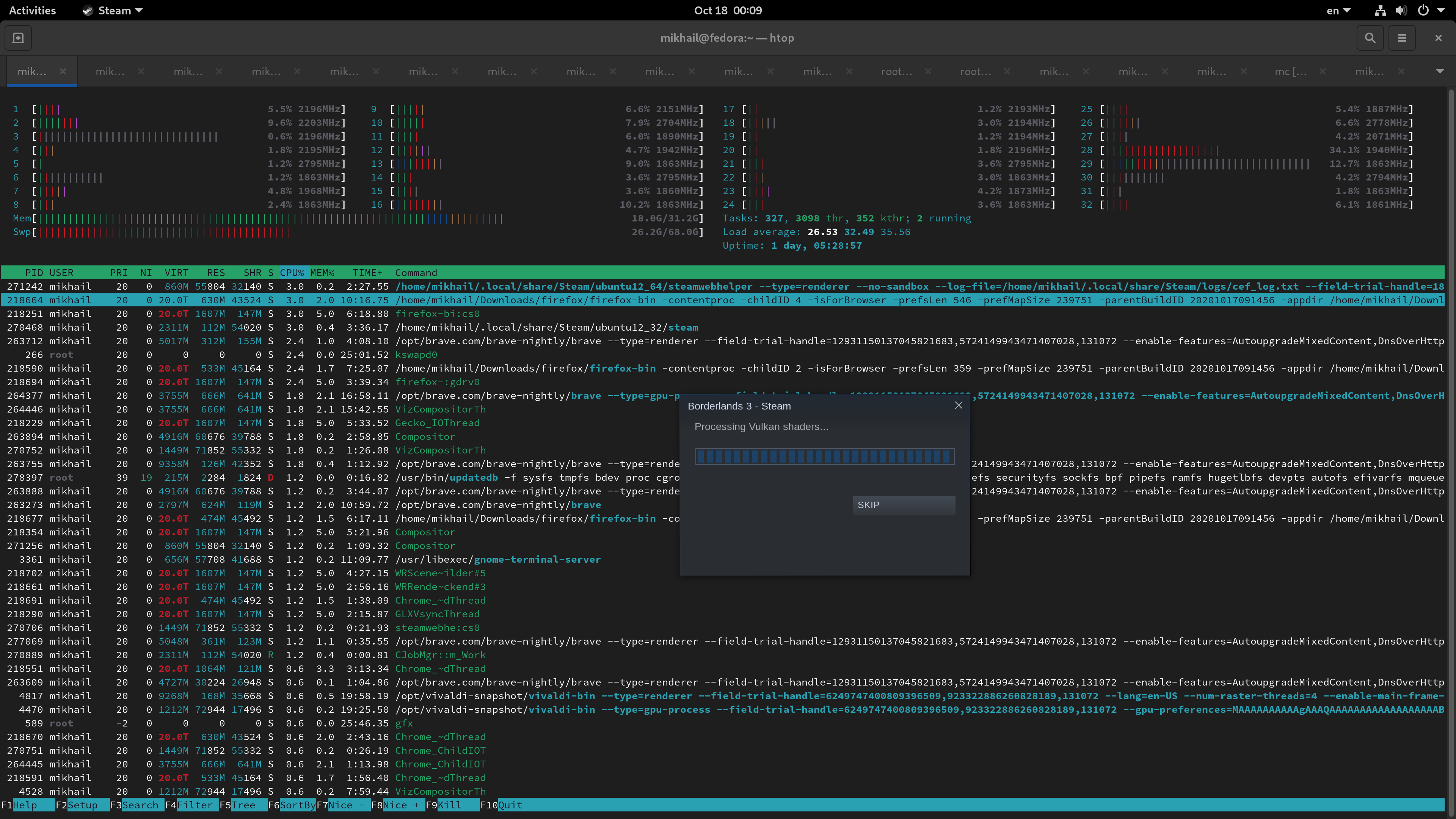Open the en keyboard layout menu
Viewport: 1456px width, 819px height.
click(1338, 10)
